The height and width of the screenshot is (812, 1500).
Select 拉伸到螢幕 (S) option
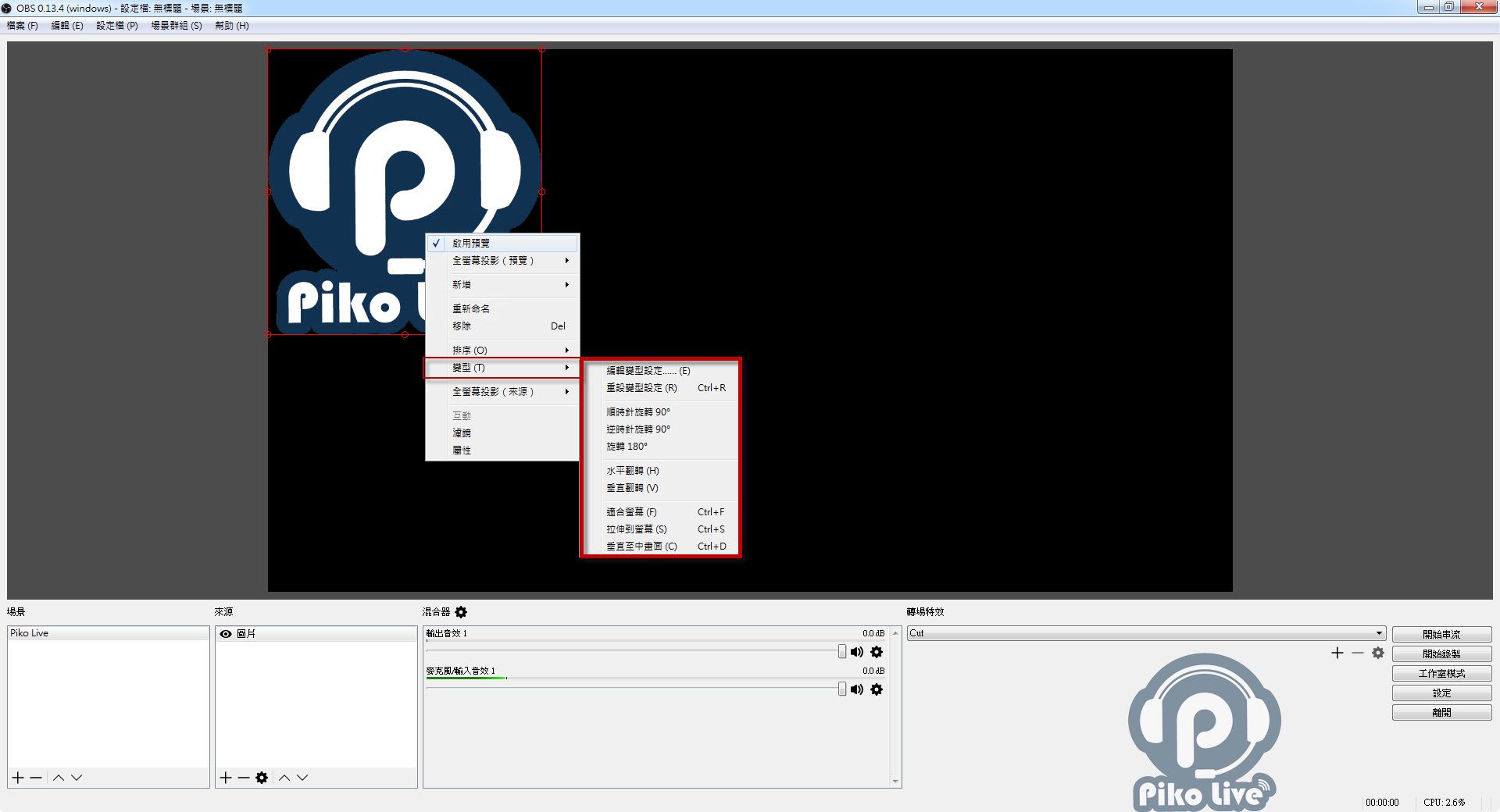pos(660,529)
